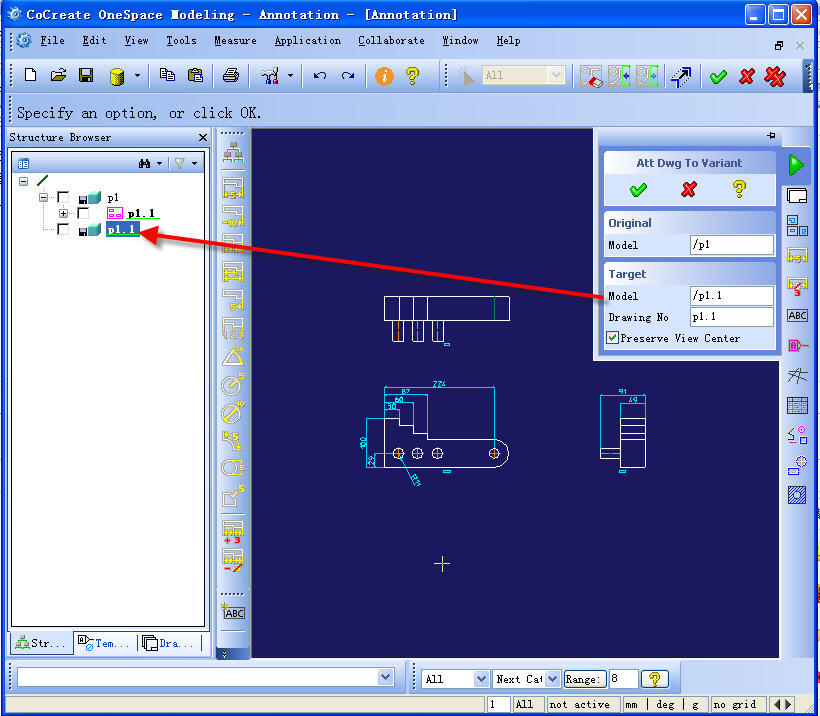Image resolution: width=820 pixels, height=716 pixels.
Task: Confirm Att Dwg To Variant with green check
Action: [638, 189]
